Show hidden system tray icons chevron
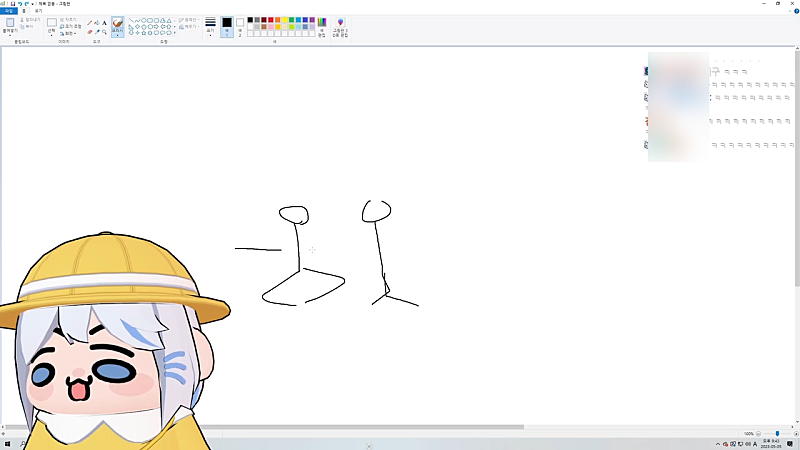Screen dimensions: 800x450 click(718, 444)
